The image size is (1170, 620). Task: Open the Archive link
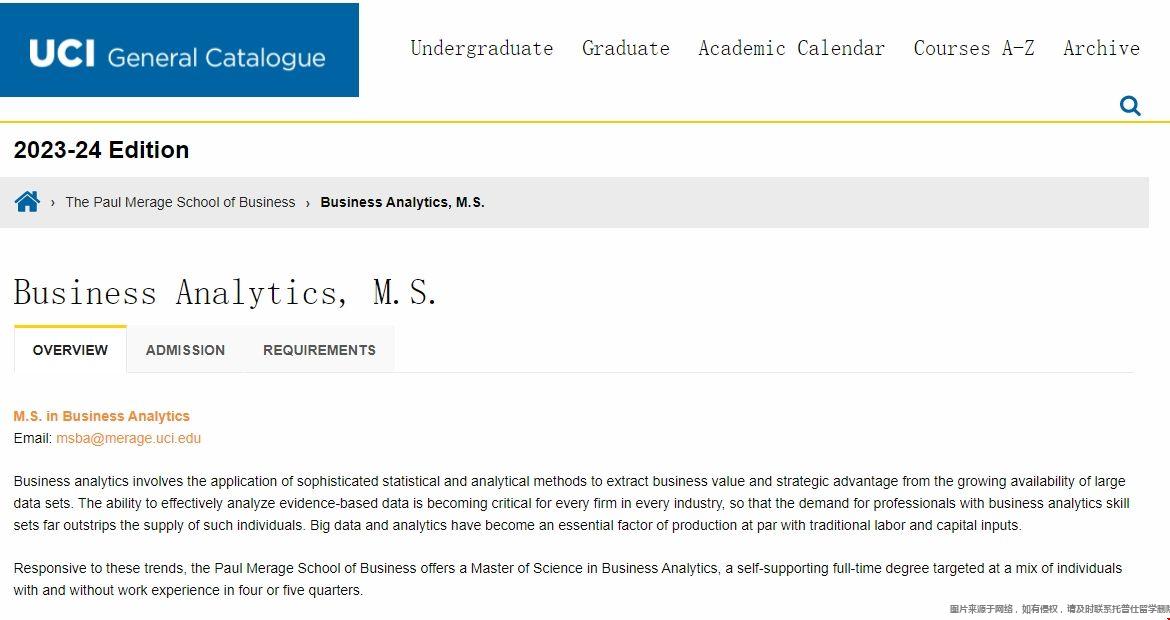[x=1101, y=48]
